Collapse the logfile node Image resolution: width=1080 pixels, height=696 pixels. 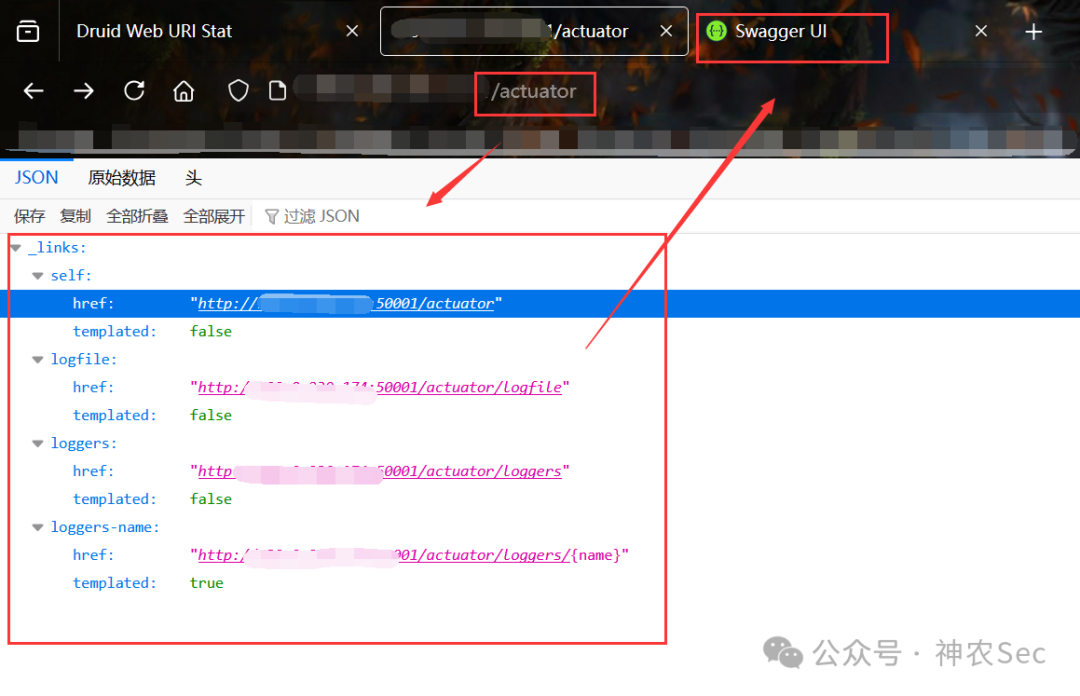[38, 360]
